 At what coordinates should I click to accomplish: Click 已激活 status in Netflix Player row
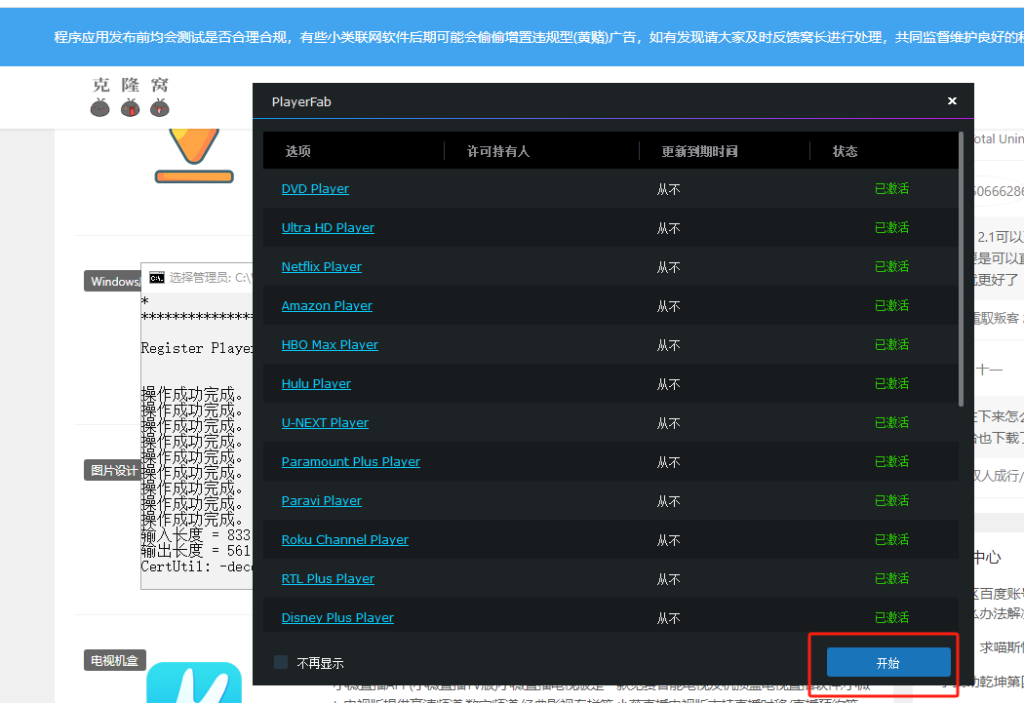click(x=891, y=267)
